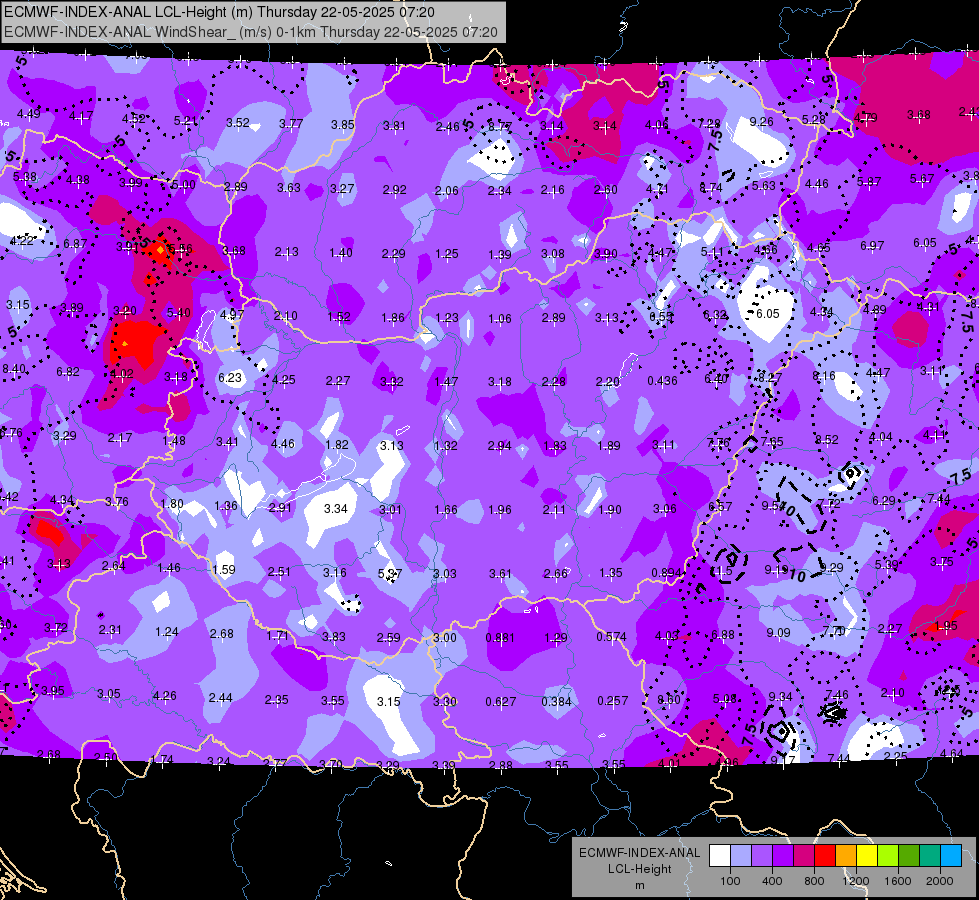Click the light lavender legend swatch

pyautogui.click(x=741, y=856)
